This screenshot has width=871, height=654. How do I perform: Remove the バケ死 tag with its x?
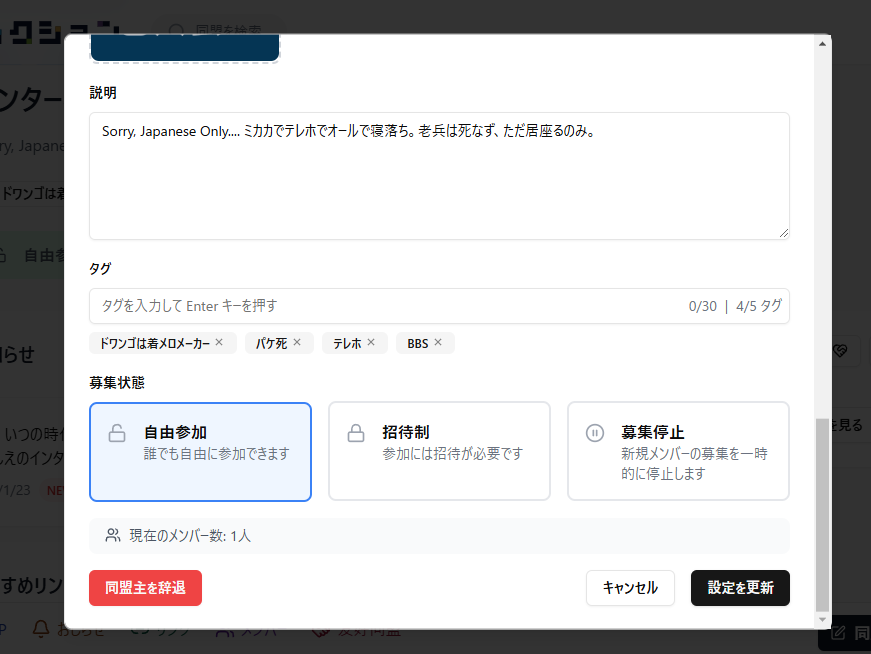pyautogui.click(x=297, y=343)
